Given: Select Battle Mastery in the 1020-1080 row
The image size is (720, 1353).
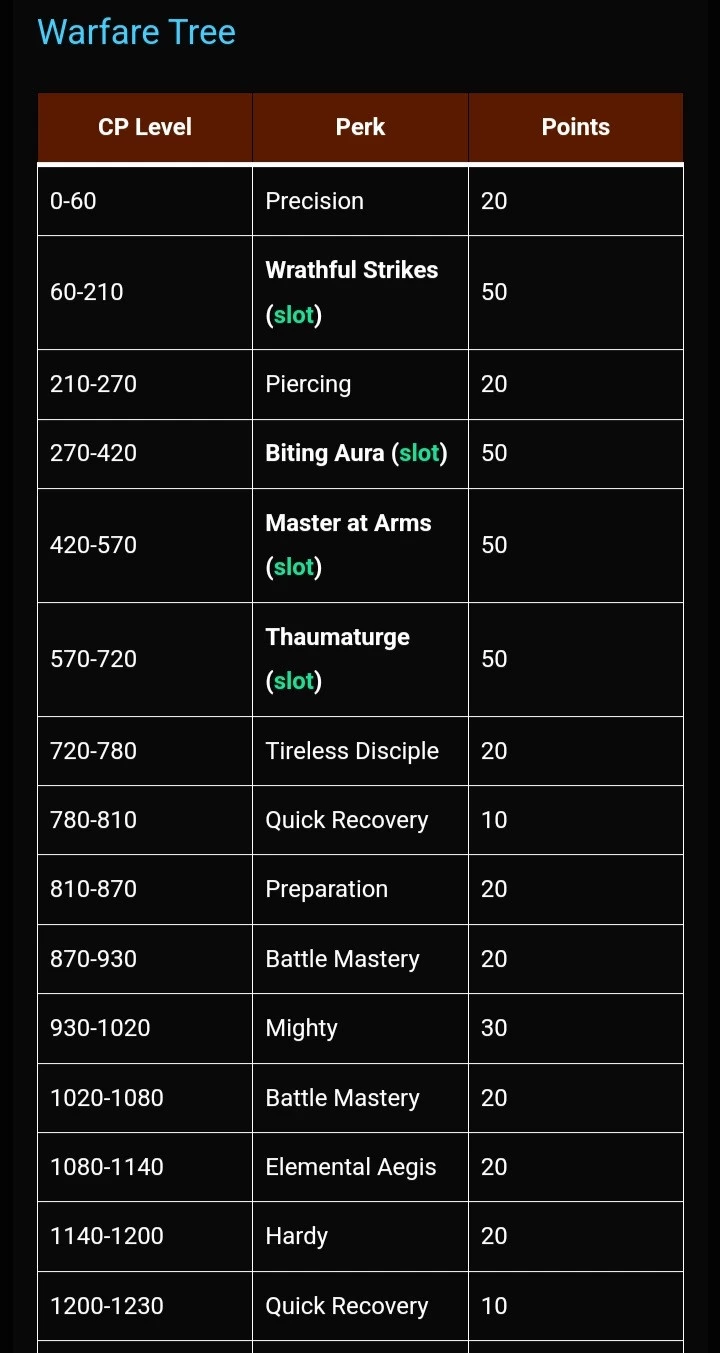Looking at the screenshot, I should pyautogui.click(x=342, y=1098).
